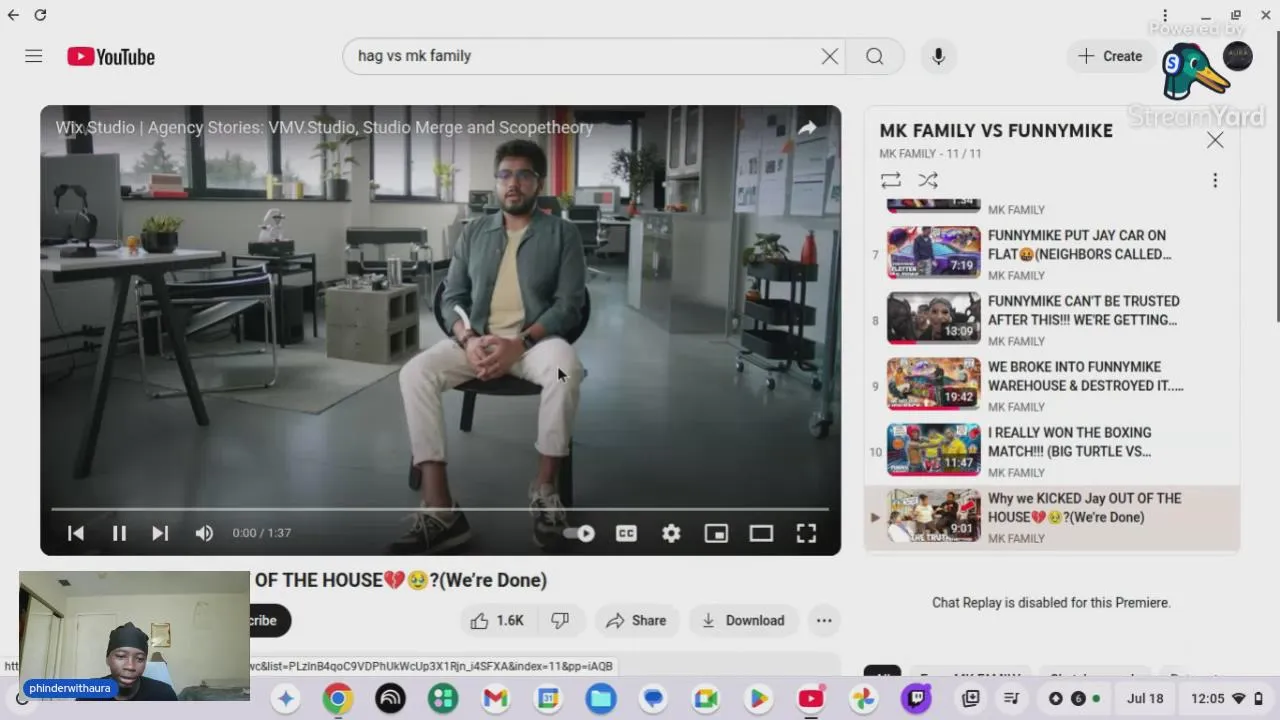Start voice search with microphone
1280x720 pixels.
938,56
